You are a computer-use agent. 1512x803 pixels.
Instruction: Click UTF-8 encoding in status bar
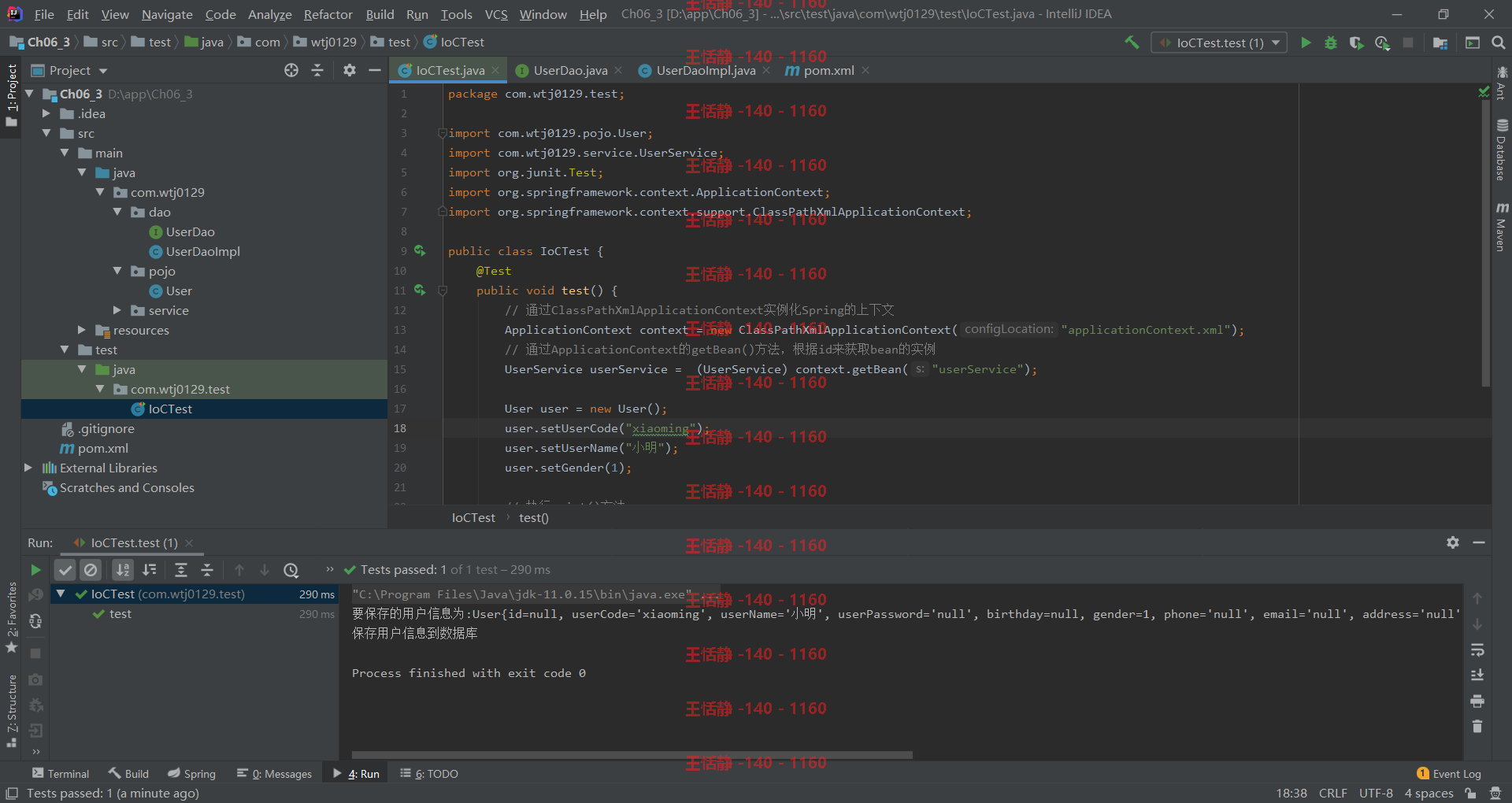pos(1376,794)
